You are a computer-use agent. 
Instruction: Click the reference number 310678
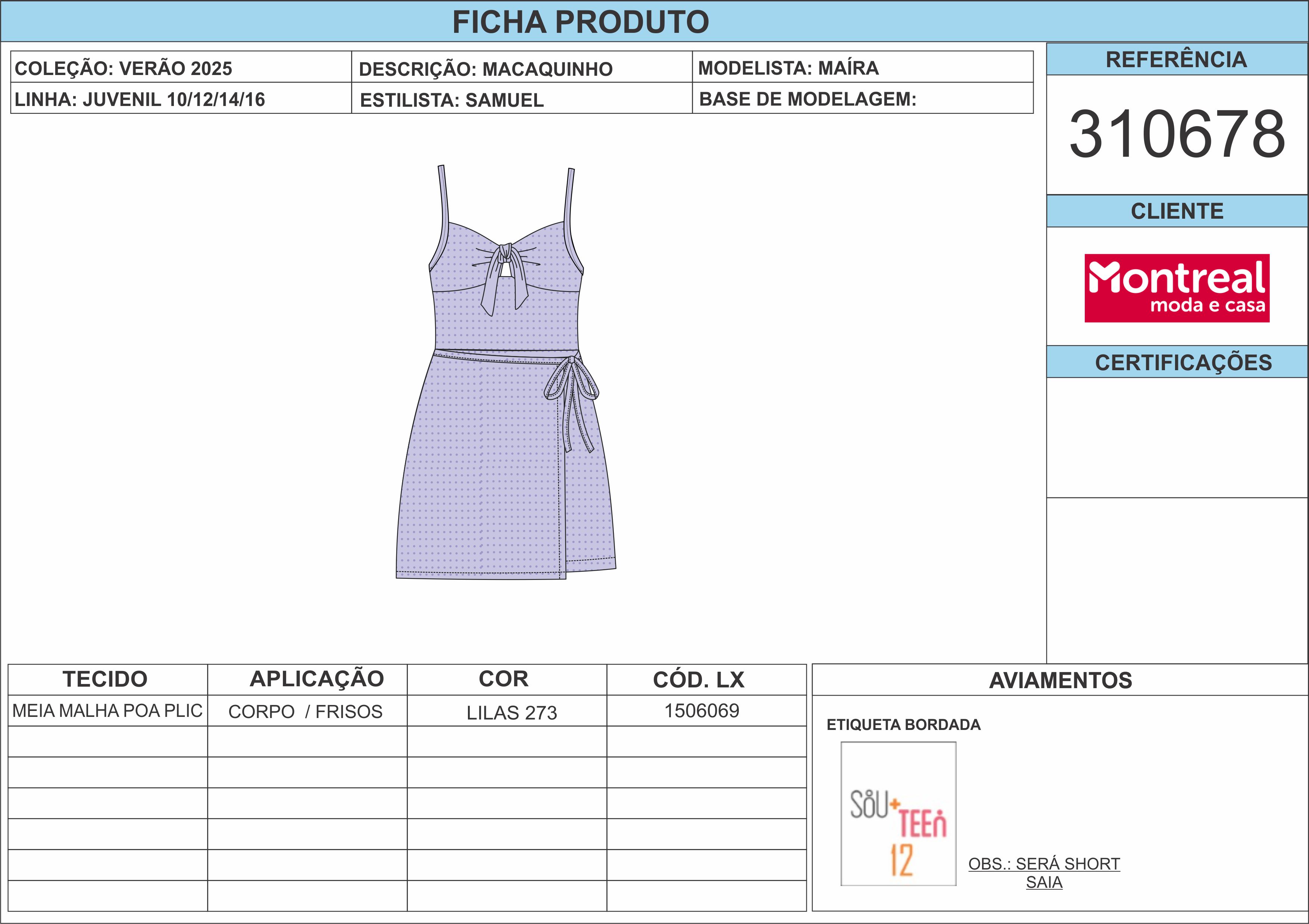tap(1177, 134)
